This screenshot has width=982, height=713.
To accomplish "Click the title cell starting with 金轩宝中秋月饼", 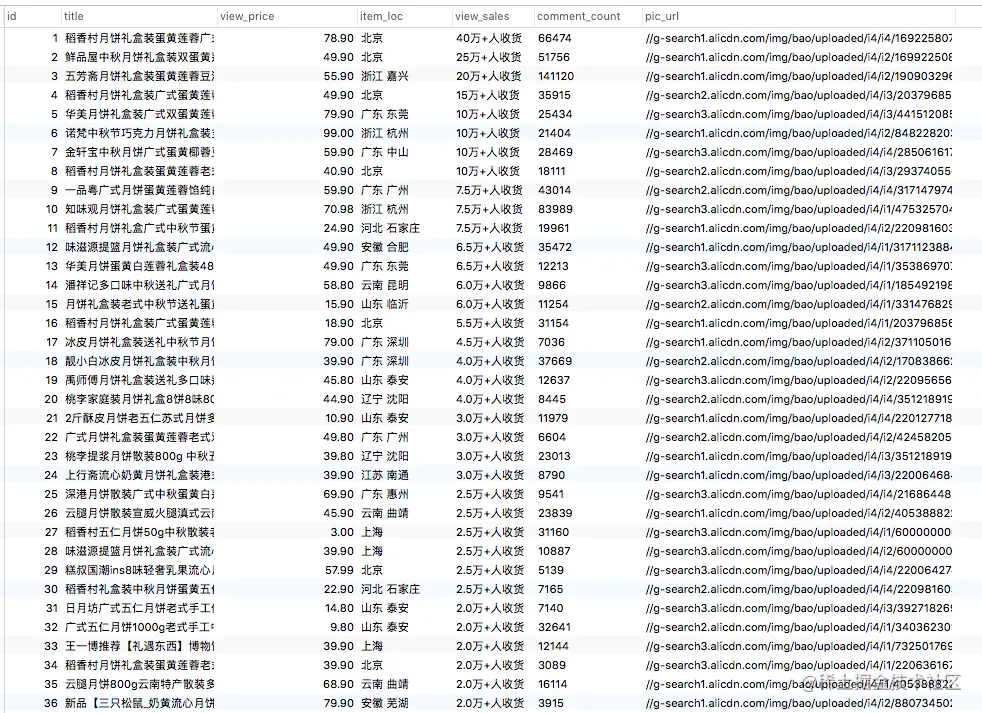I will (x=139, y=152).
